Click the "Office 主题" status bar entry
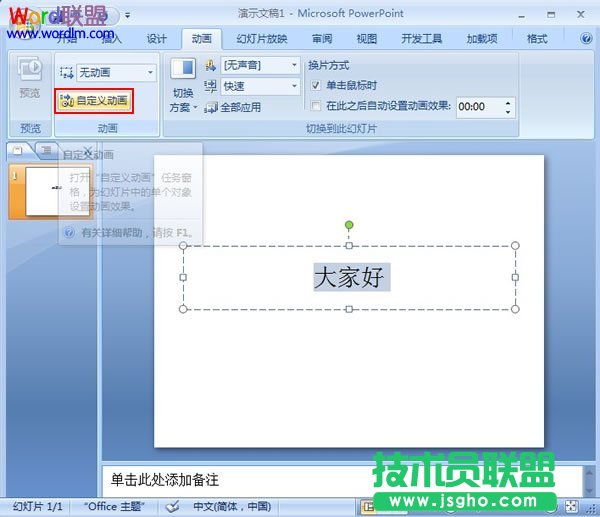This screenshot has height=517, width=600. (x=114, y=506)
